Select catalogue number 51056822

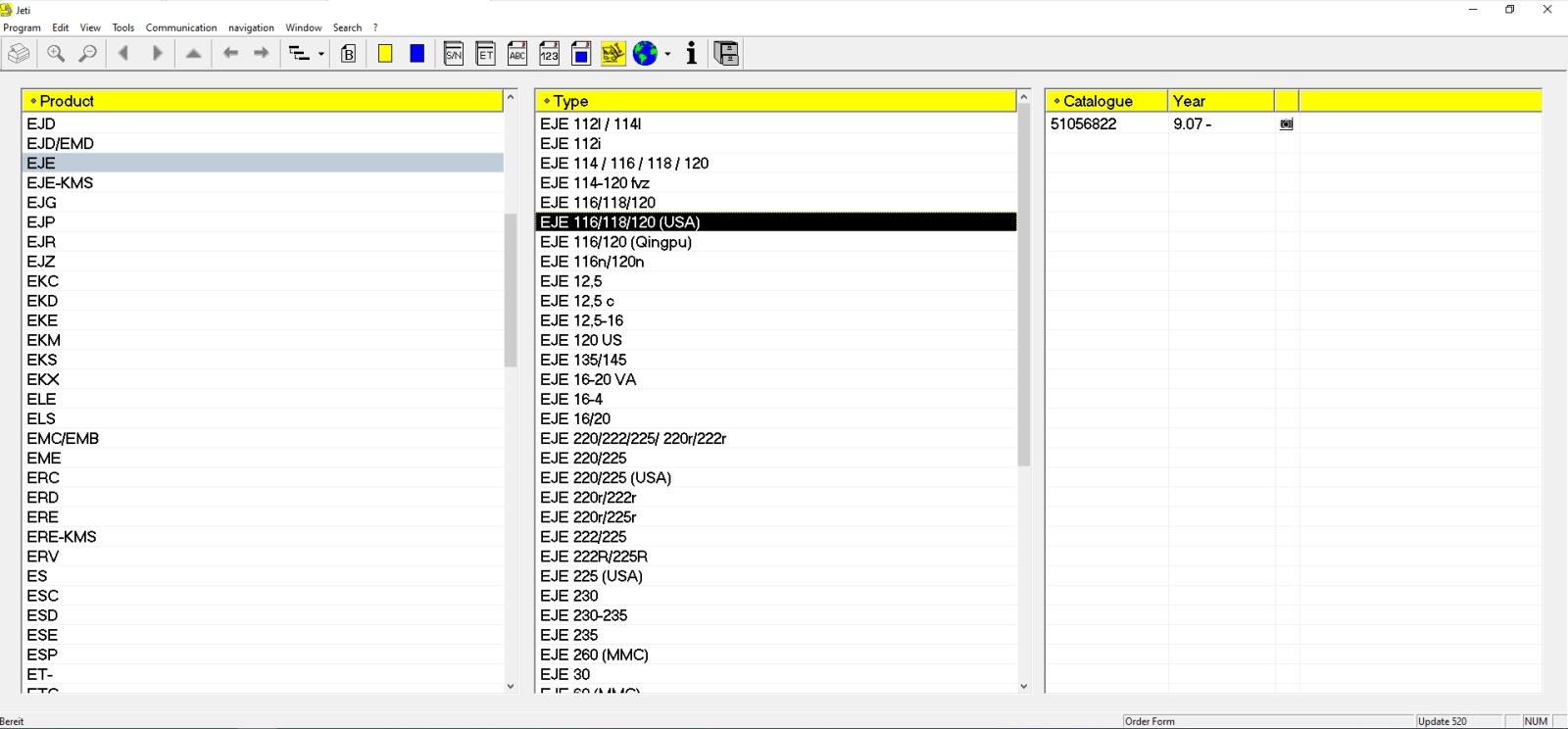tap(1083, 124)
